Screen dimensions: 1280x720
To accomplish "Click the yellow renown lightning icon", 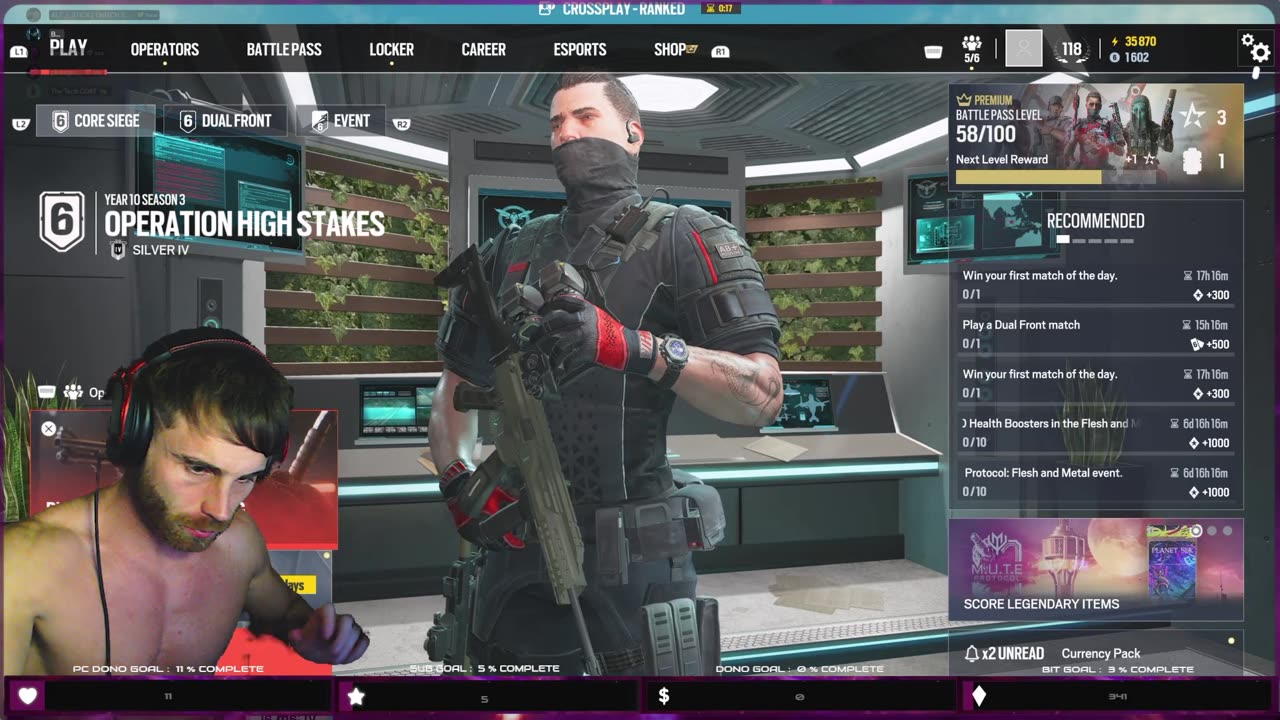I will (1115, 42).
